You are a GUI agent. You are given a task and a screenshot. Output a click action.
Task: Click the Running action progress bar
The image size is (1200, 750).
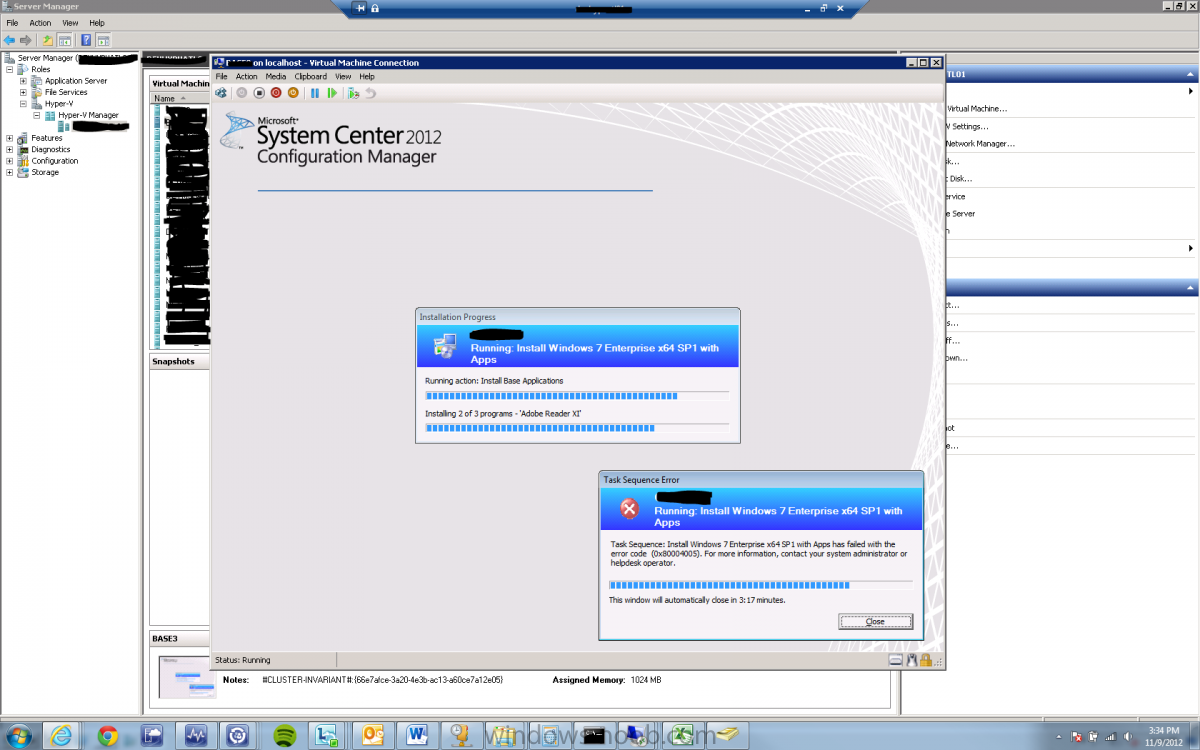click(x=577, y=396)
